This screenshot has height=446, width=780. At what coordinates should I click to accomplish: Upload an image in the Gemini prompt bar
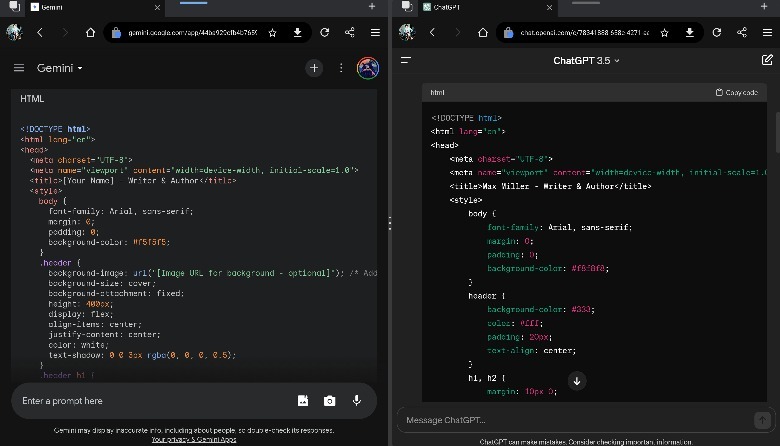tap(303, 401)
